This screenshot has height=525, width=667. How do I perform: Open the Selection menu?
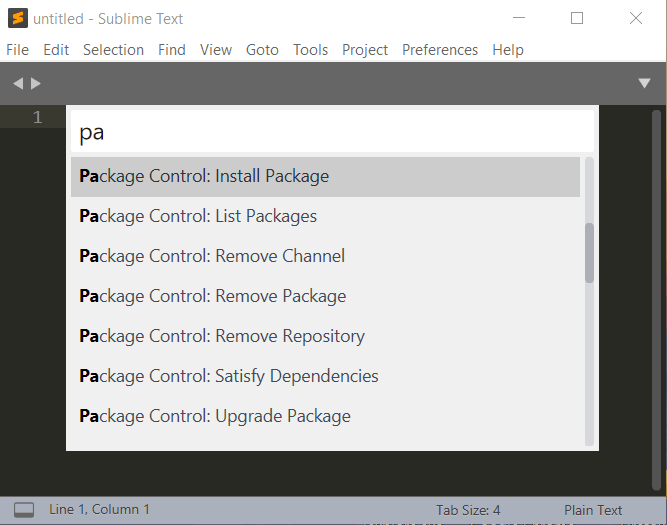coord(114,50)
